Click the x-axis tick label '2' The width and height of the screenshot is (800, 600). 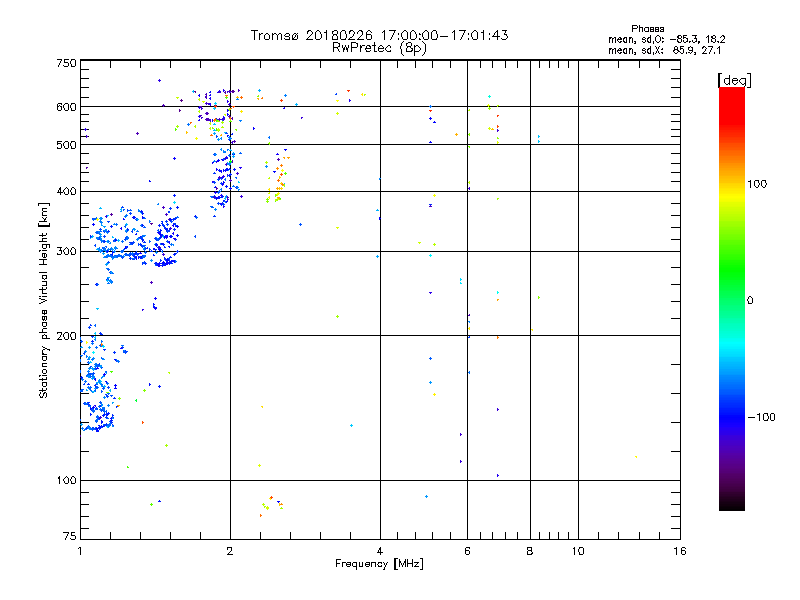[230, 551]
